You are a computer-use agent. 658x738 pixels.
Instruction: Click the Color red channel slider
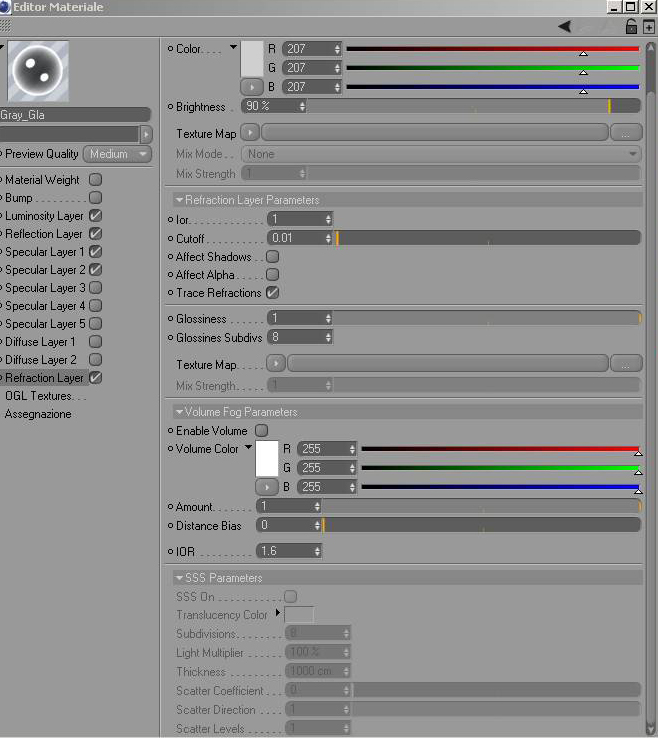pyautogui.click(x=493, y=49)
